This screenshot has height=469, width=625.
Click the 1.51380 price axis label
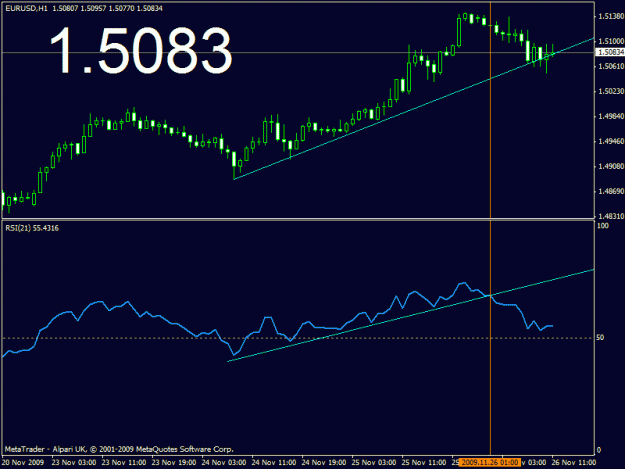click(610, 16)
